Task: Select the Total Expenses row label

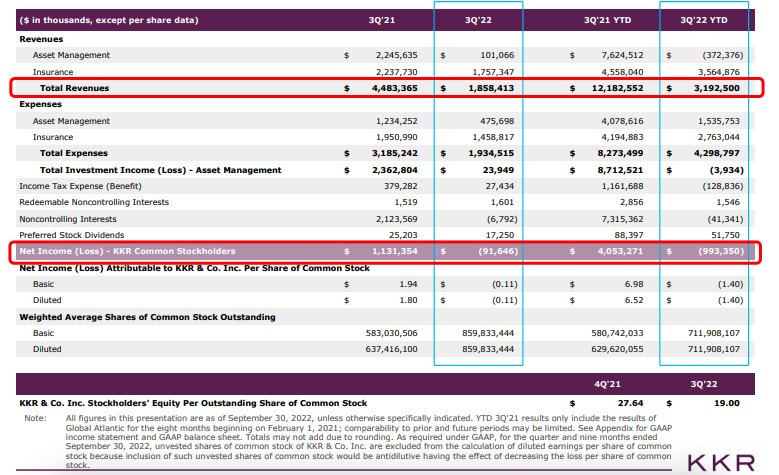Action: [x=76, y=153]
